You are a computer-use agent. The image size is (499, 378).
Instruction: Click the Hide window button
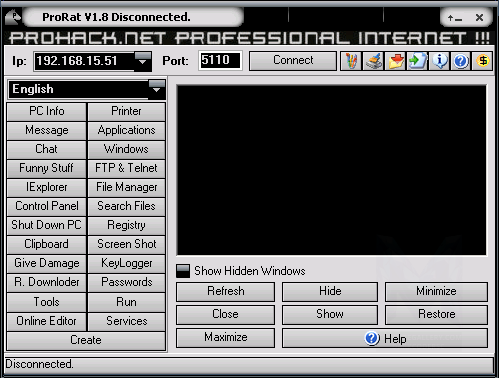(x=330, y=291)
